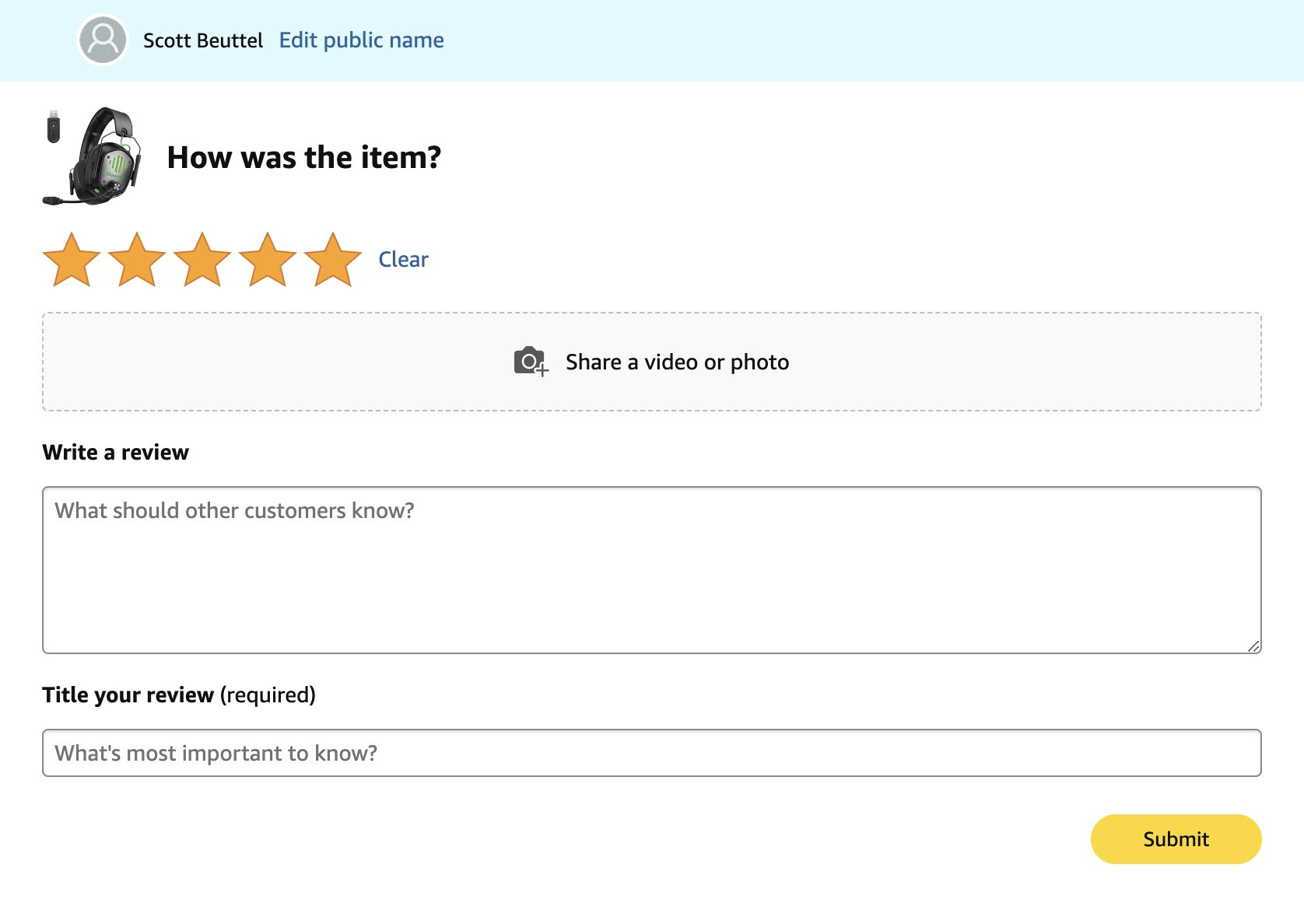1304x924 pixels.
Task: Set rating to three stars
Action: point(202,260)
